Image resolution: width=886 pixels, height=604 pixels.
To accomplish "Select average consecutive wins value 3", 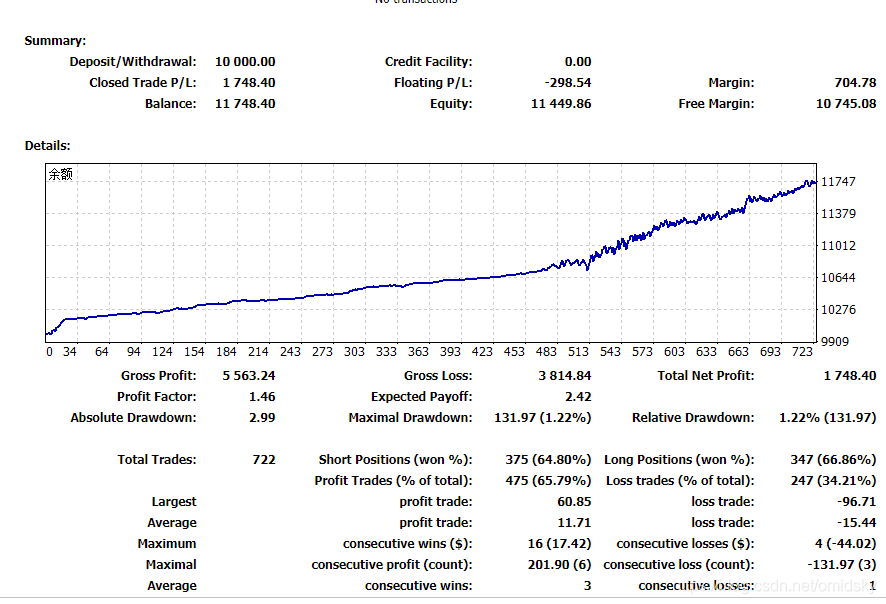I will tap(588, 585).
